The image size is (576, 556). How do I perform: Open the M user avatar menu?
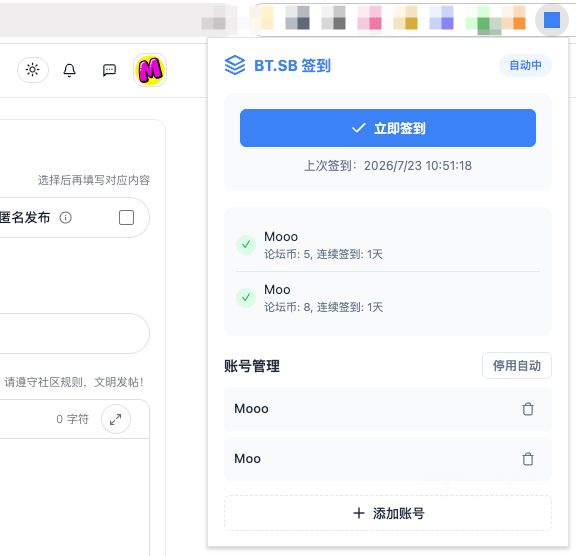tap(150, 70)
